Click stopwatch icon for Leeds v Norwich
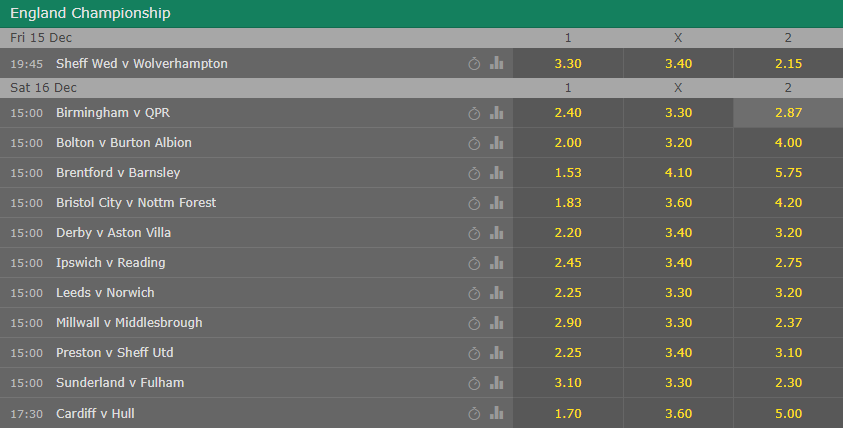Image resolution: width=843 pixels, height=428 pixels. [x=474, y=293]
